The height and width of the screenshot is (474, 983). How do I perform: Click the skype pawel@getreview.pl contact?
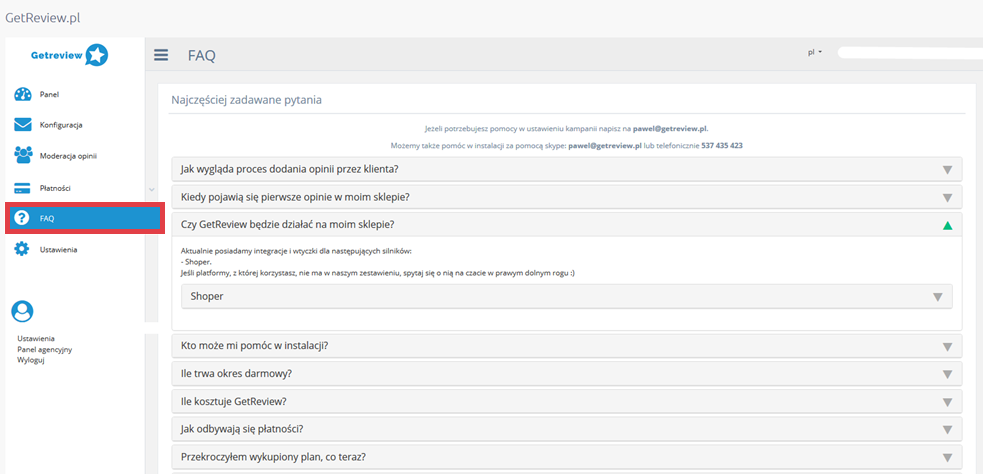pyautogui.click(x=604, y=145)
